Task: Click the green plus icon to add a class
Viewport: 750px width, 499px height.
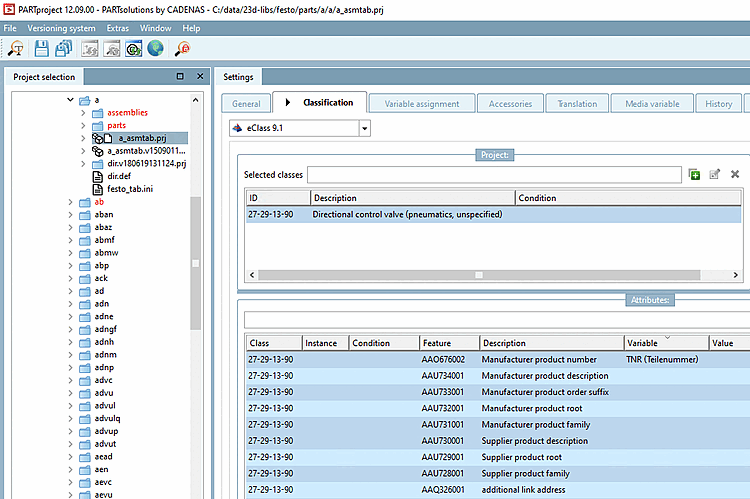Action: (694, 174)
